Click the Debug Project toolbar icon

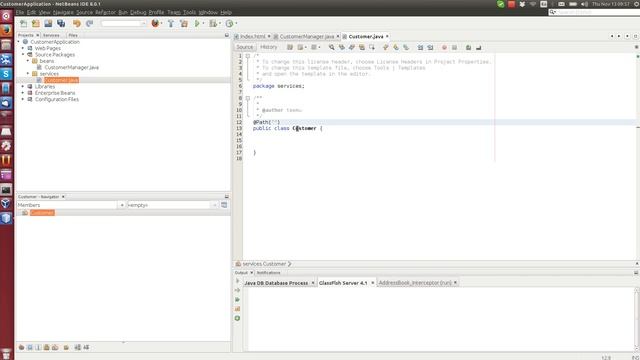click(213, 24)
